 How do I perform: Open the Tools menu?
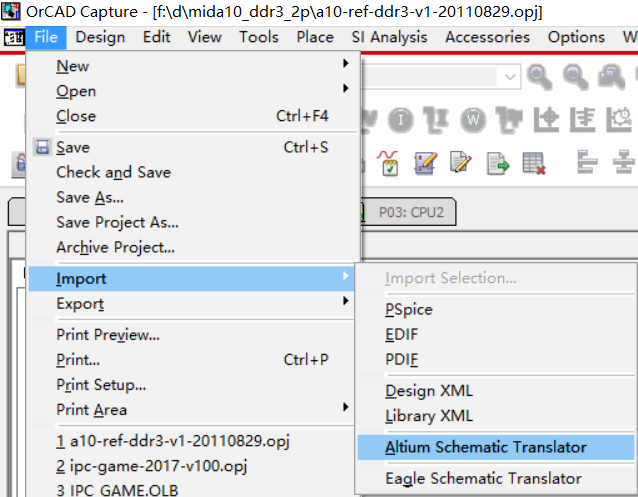259,37
